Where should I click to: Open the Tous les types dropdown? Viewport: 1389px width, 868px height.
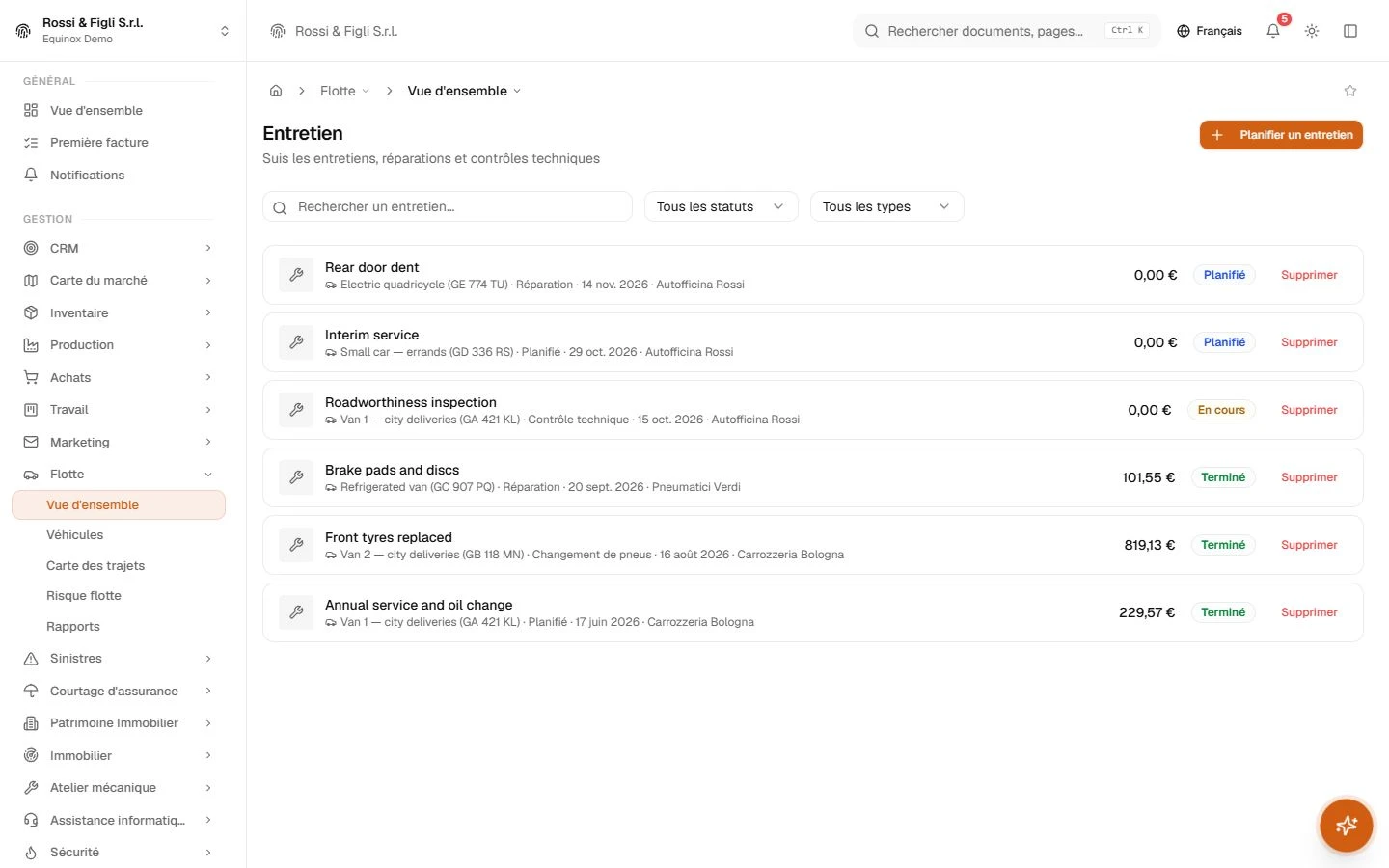pyautogui.click(x=887, y=206)
